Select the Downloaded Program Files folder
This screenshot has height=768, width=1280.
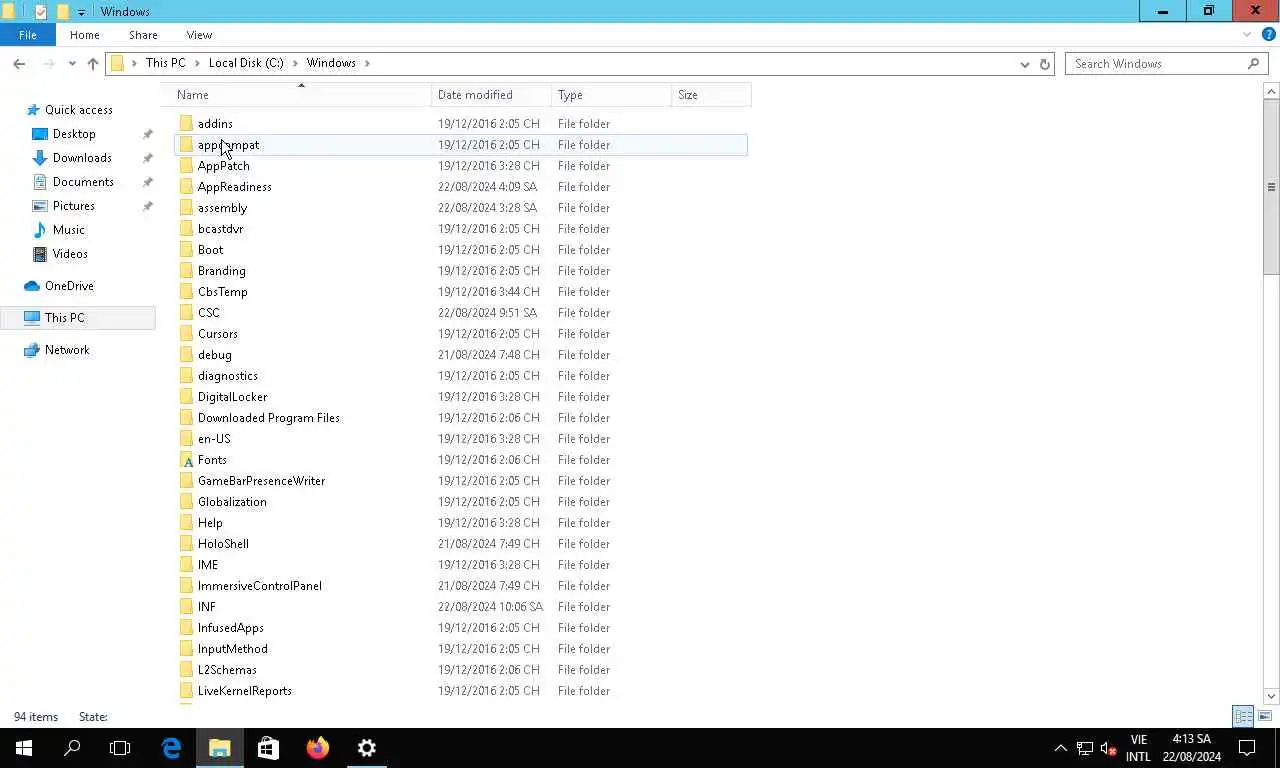pyautogui.click(x=269, y=418)
